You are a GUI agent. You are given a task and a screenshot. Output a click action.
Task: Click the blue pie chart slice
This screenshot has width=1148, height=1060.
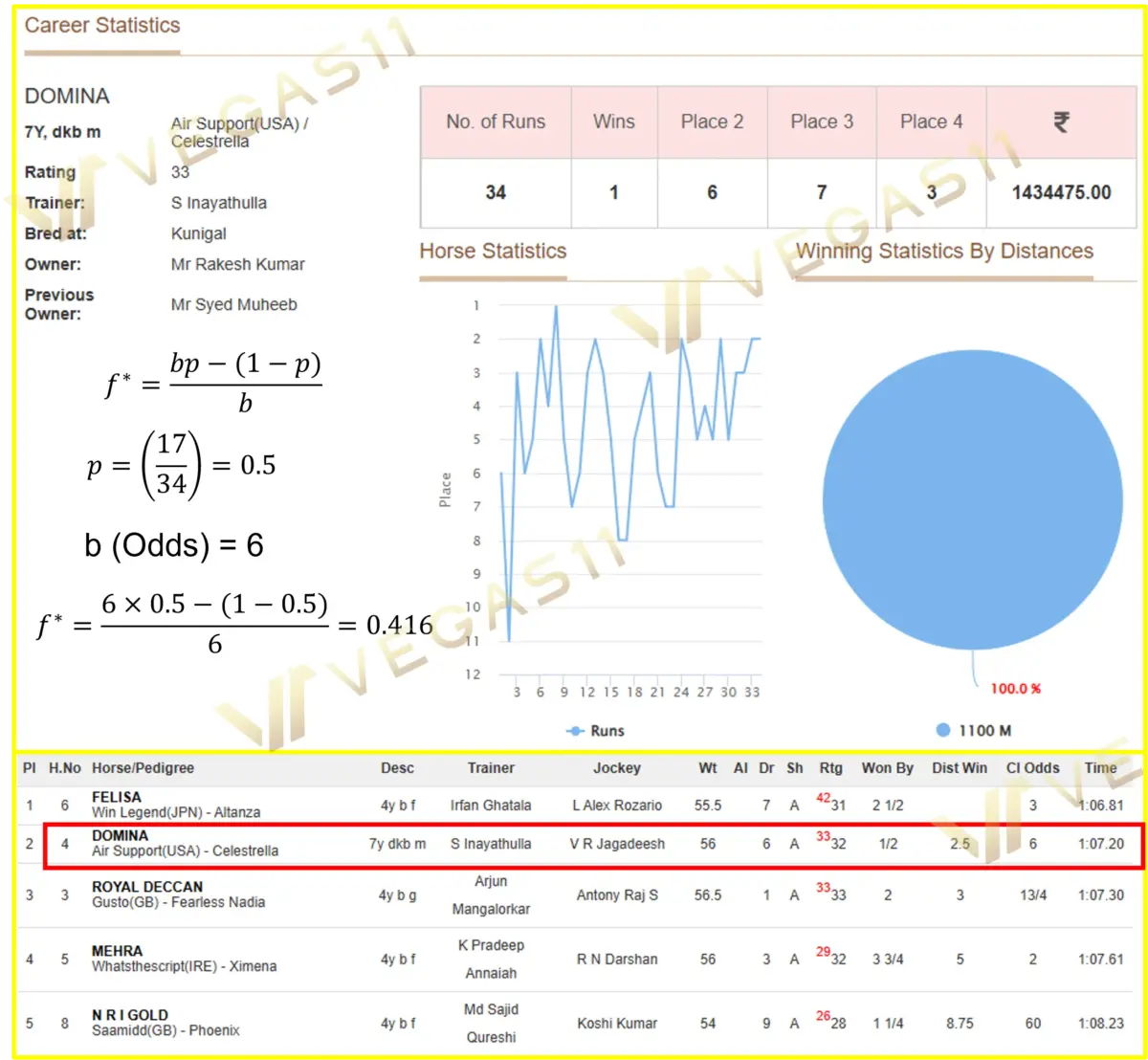click(972, 499)
